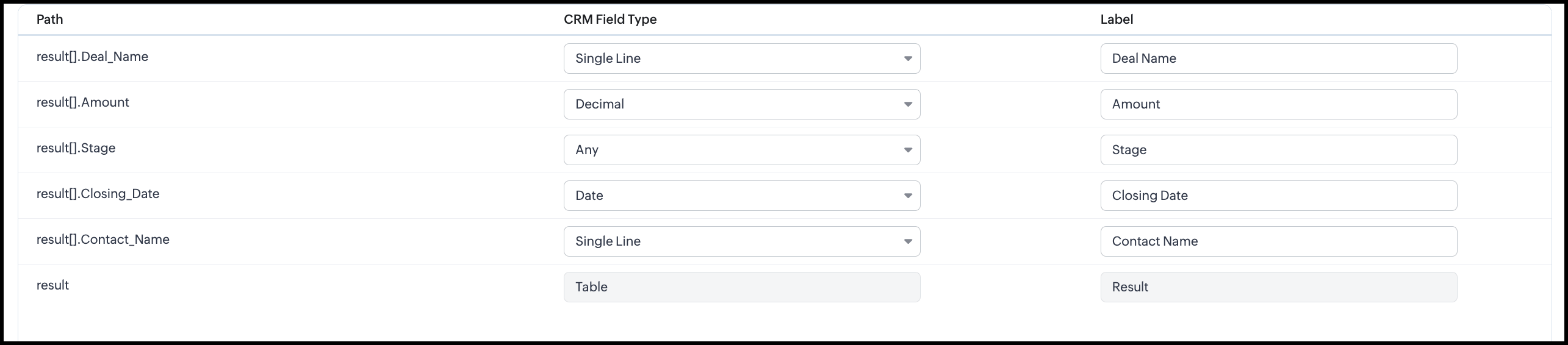
Task: Focus the Stage label text box
Action: click(1278, 150)
